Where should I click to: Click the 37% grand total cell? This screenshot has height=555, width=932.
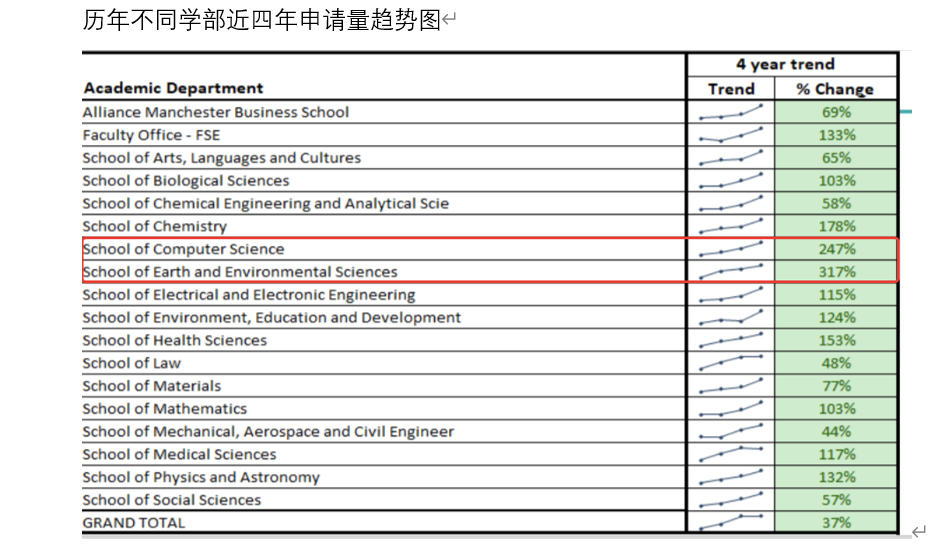click(x=836, y=523)
